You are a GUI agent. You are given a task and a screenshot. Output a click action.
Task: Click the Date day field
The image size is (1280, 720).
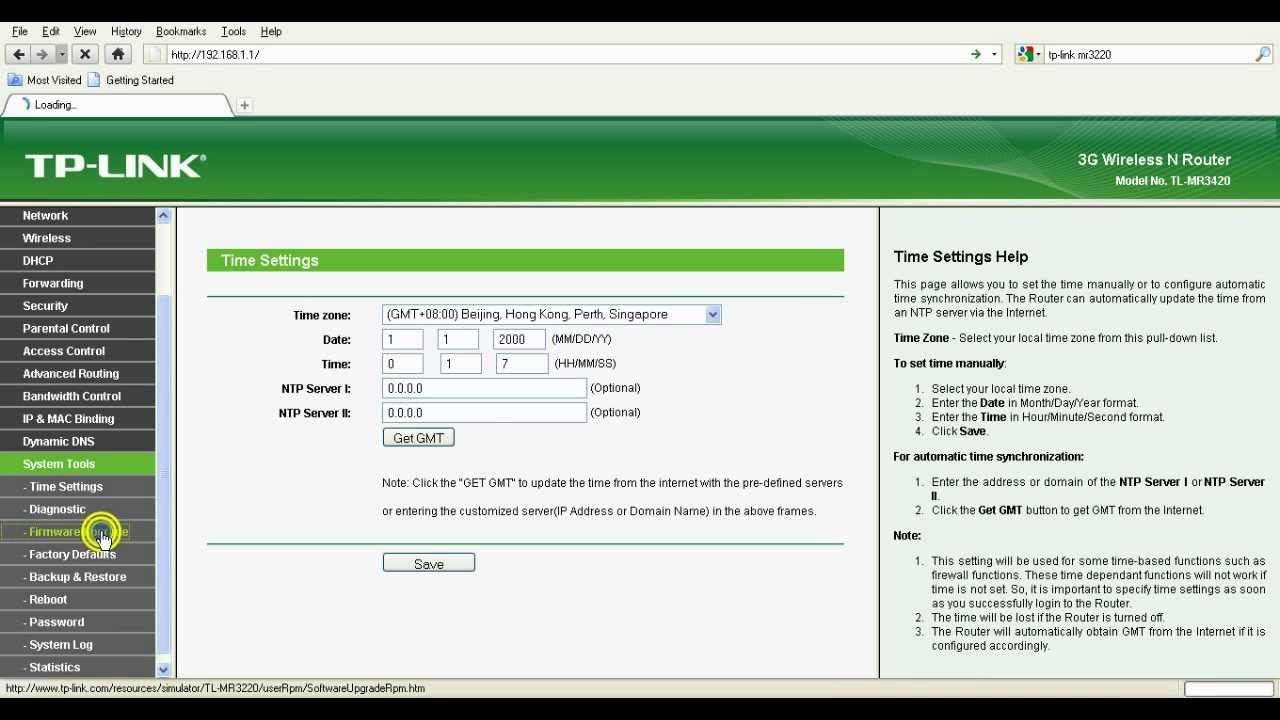tap(458, 339)
